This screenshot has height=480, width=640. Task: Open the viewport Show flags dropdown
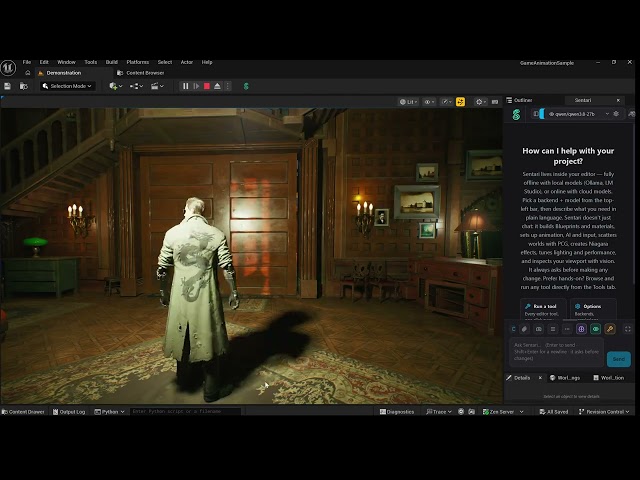[x=429, y=102]
